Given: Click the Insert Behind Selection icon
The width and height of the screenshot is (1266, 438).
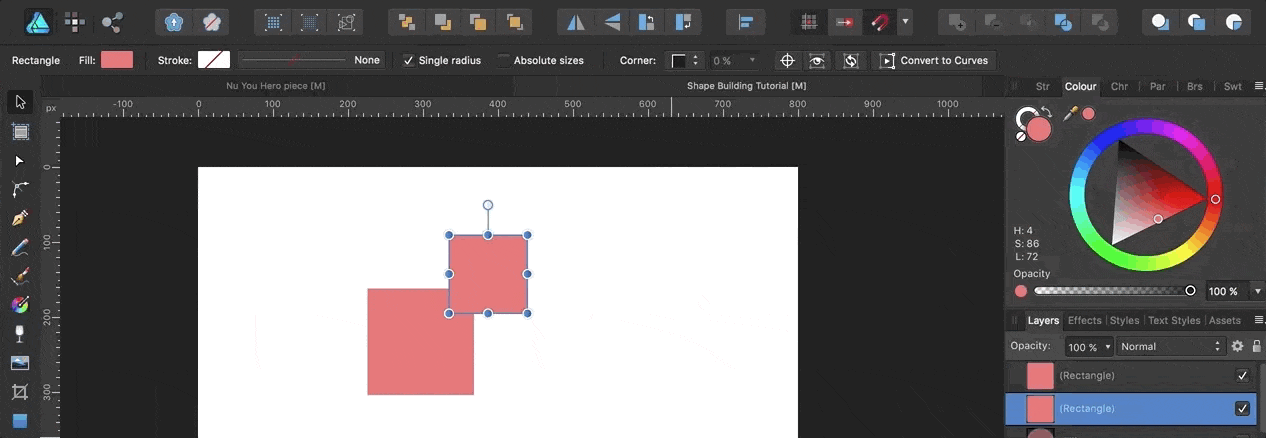Looking at the screenshot, I should (1160, 21).
